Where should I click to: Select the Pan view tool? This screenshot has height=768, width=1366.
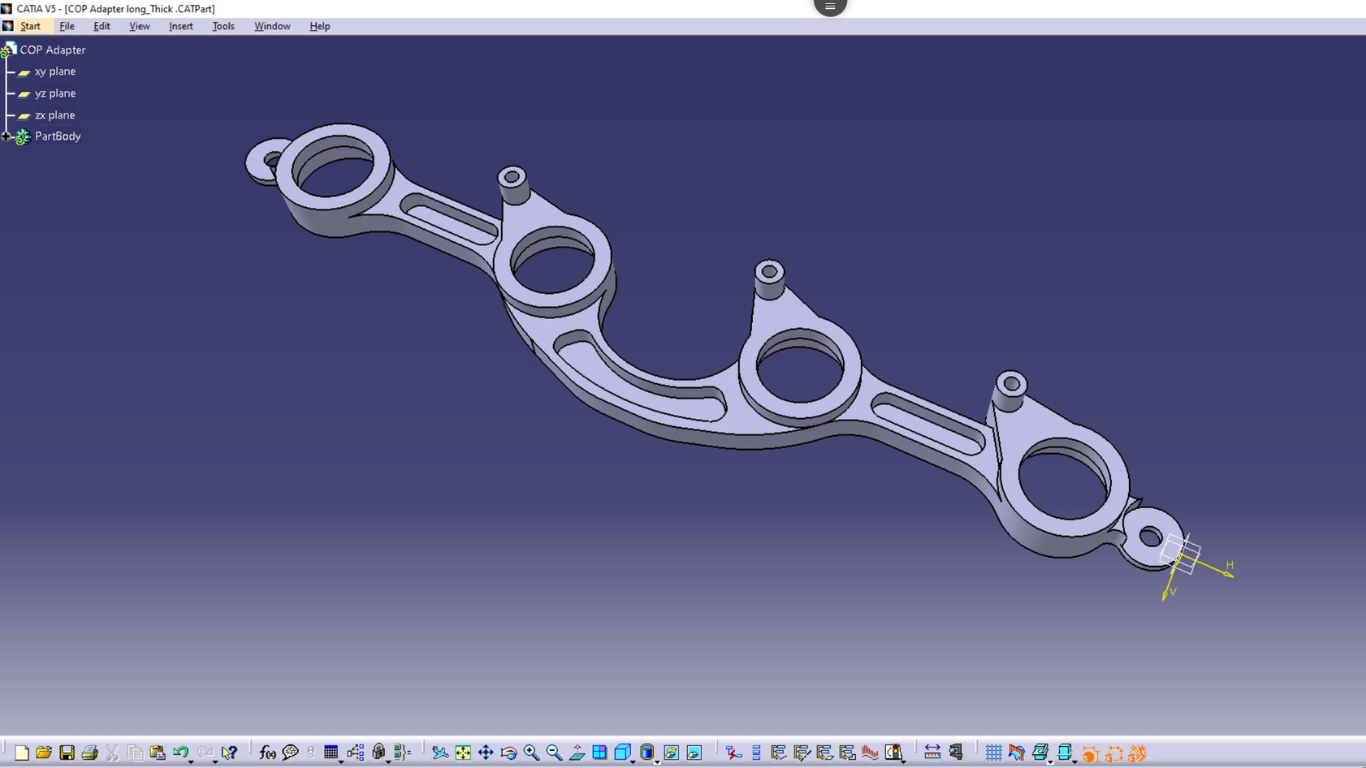click(486, 753)
